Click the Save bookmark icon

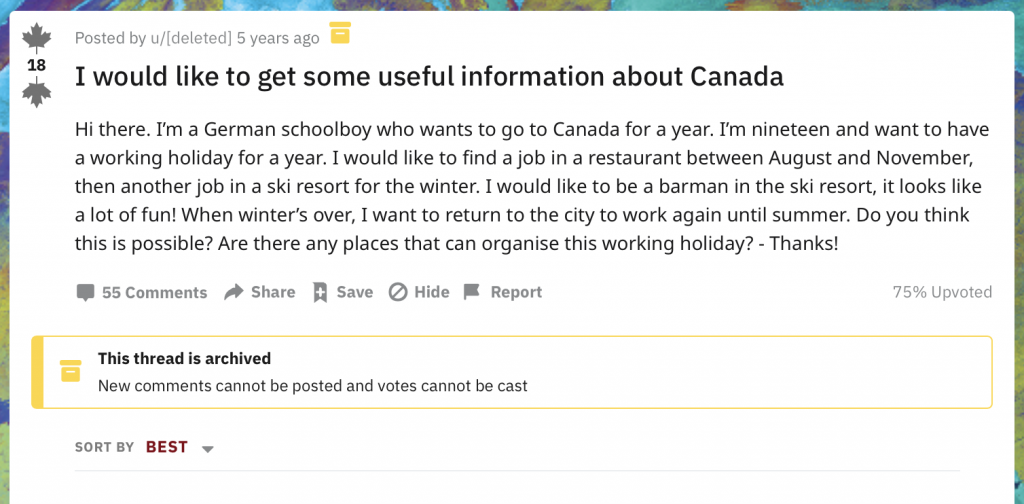point(320,292)
